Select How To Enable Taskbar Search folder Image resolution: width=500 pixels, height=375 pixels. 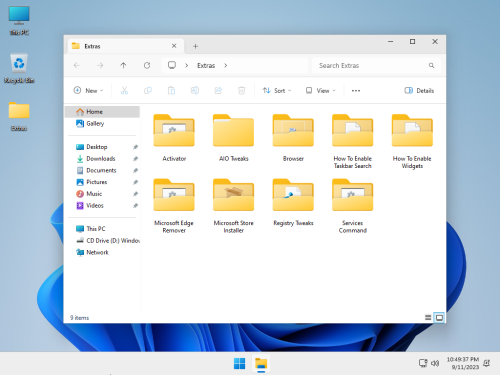point(353,141)
